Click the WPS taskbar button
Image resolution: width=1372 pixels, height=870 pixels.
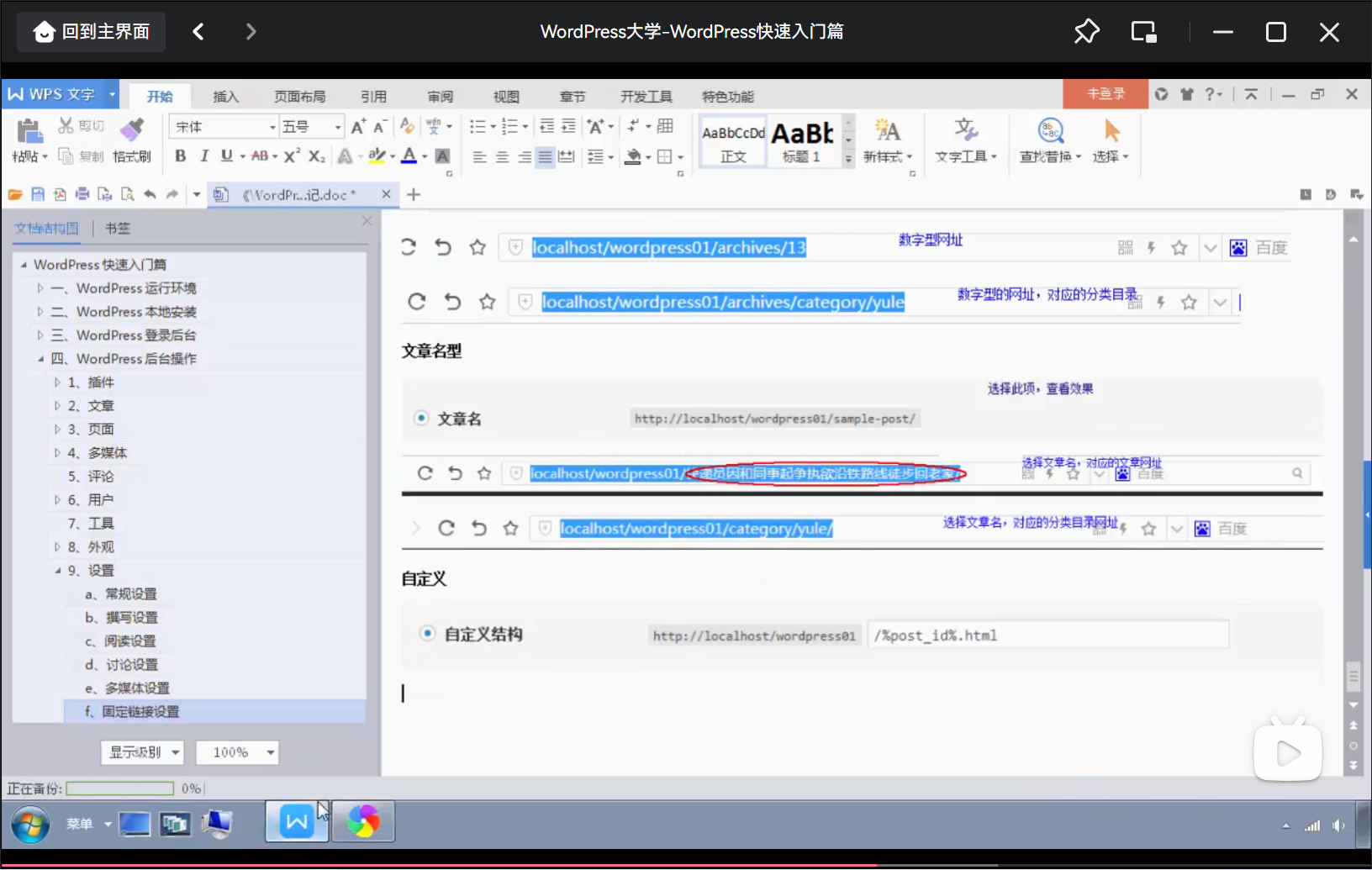pyautogui.click(x=297, y=821)
